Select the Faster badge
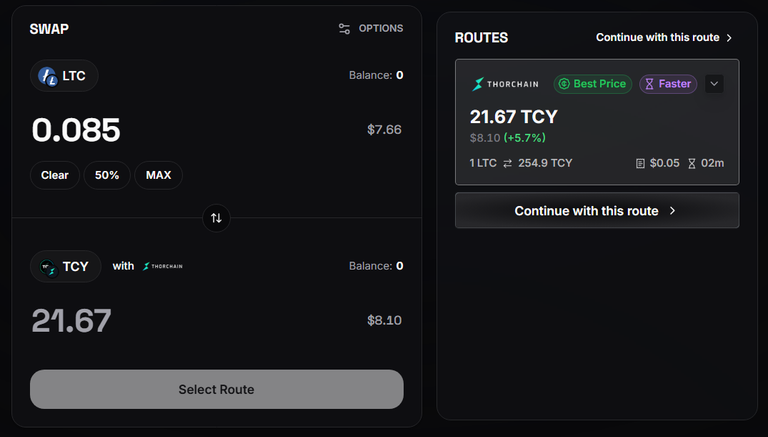The height and width of the screenshot is (437, 768). [x=668, y=84]
